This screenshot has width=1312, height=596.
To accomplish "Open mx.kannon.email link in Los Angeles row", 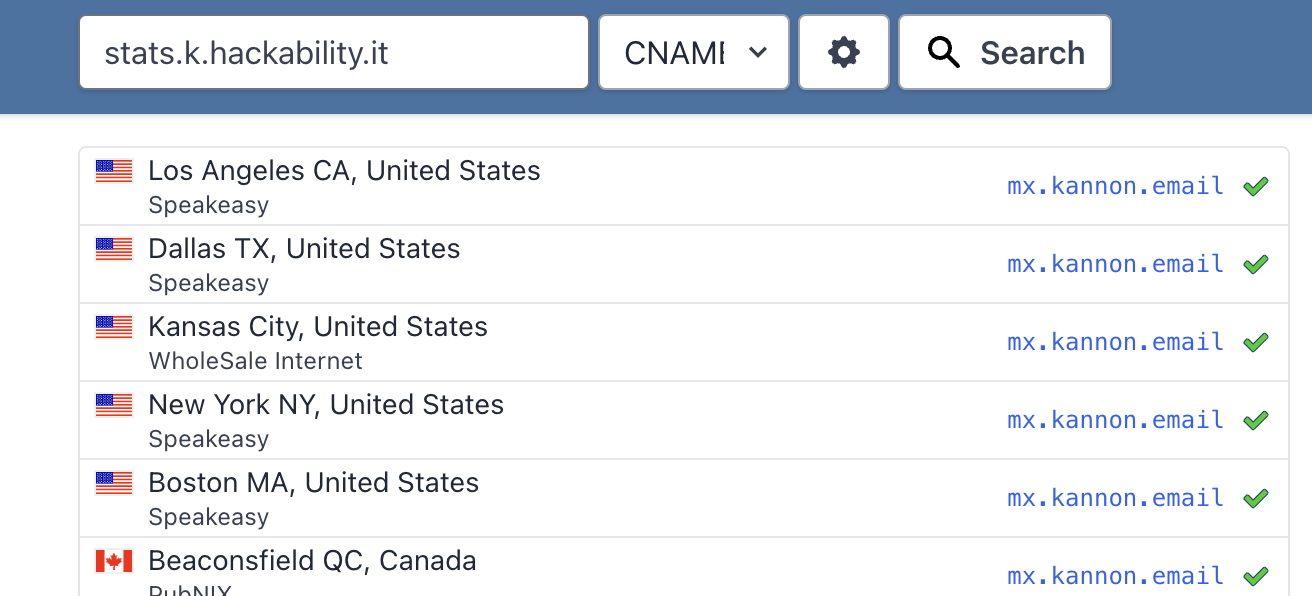I will coord(1115,186).
